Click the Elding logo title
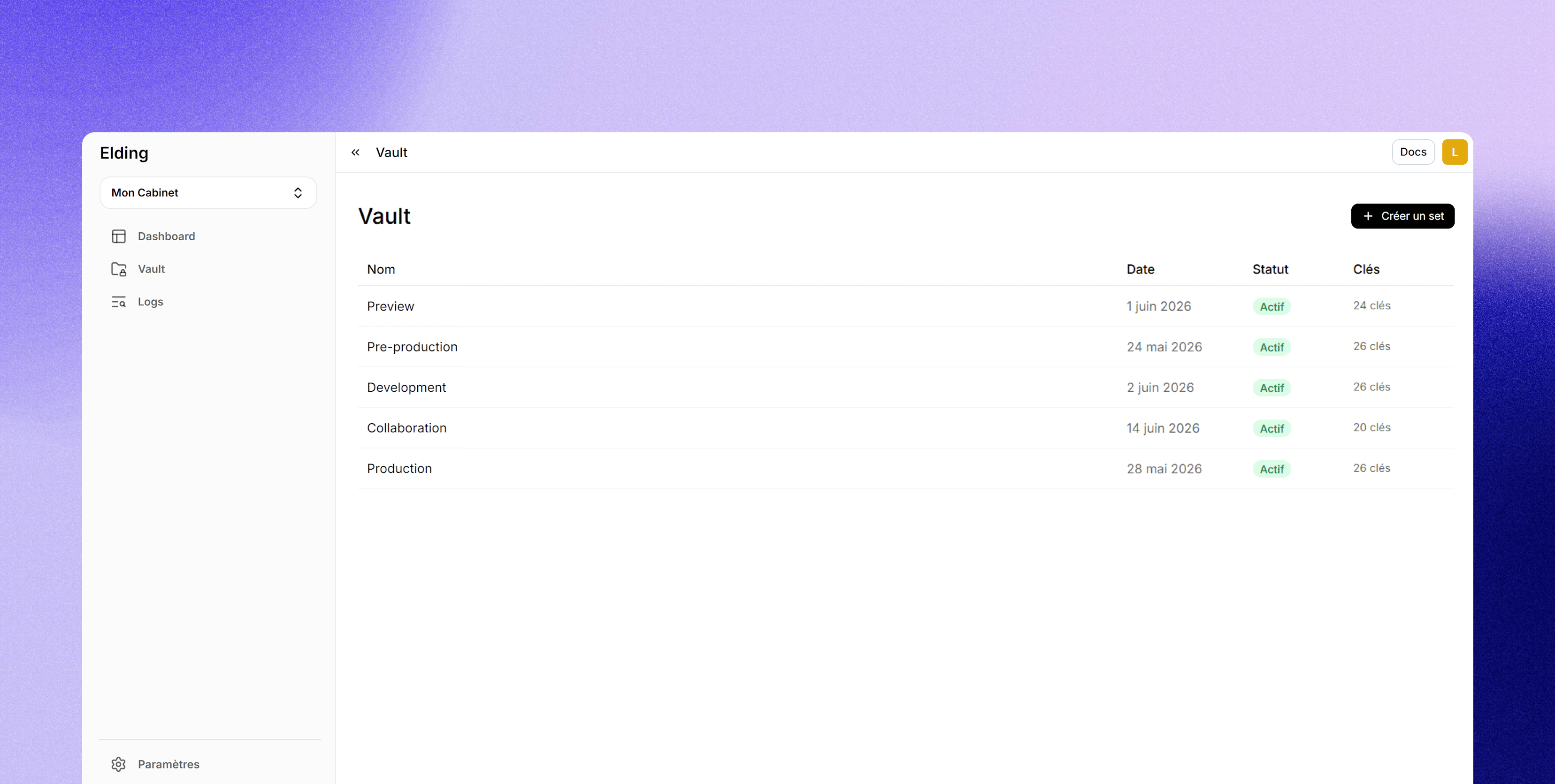Image resolution: width=1555 pixels, height=784 pixels. 124,153
